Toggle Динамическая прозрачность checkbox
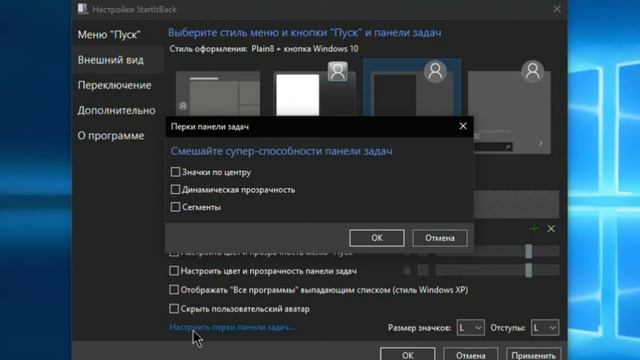The width and height of the screenshot is (640, 360). (x=175, y=189)
